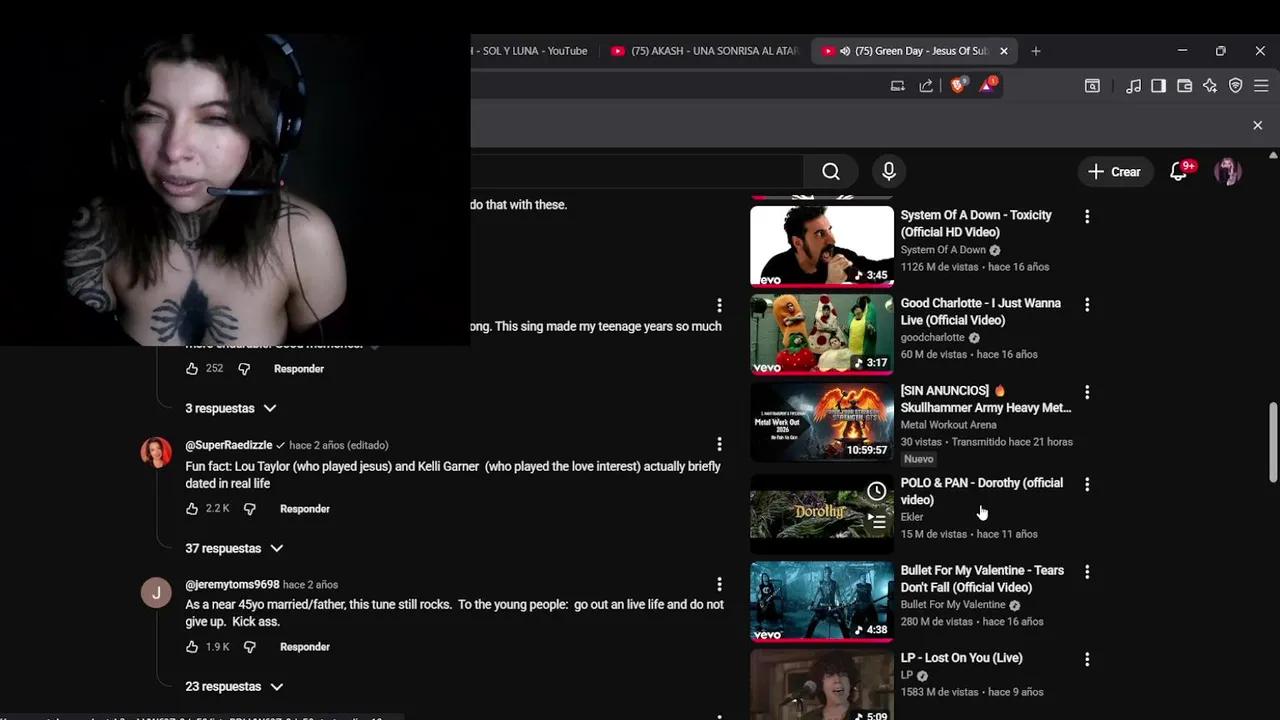Click the Crear button
Viewport: 1280px width, 720px height.
click(1114, 172)
